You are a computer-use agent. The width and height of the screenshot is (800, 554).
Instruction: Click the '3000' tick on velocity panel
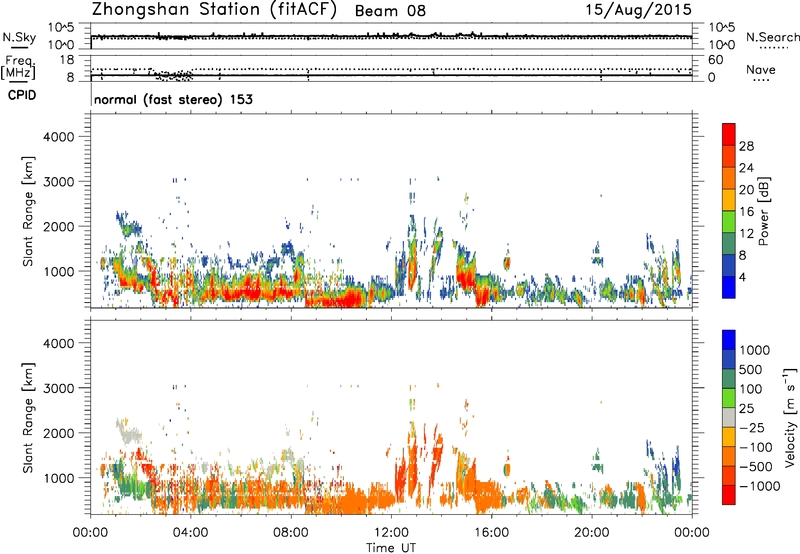(x=58, y=388)
